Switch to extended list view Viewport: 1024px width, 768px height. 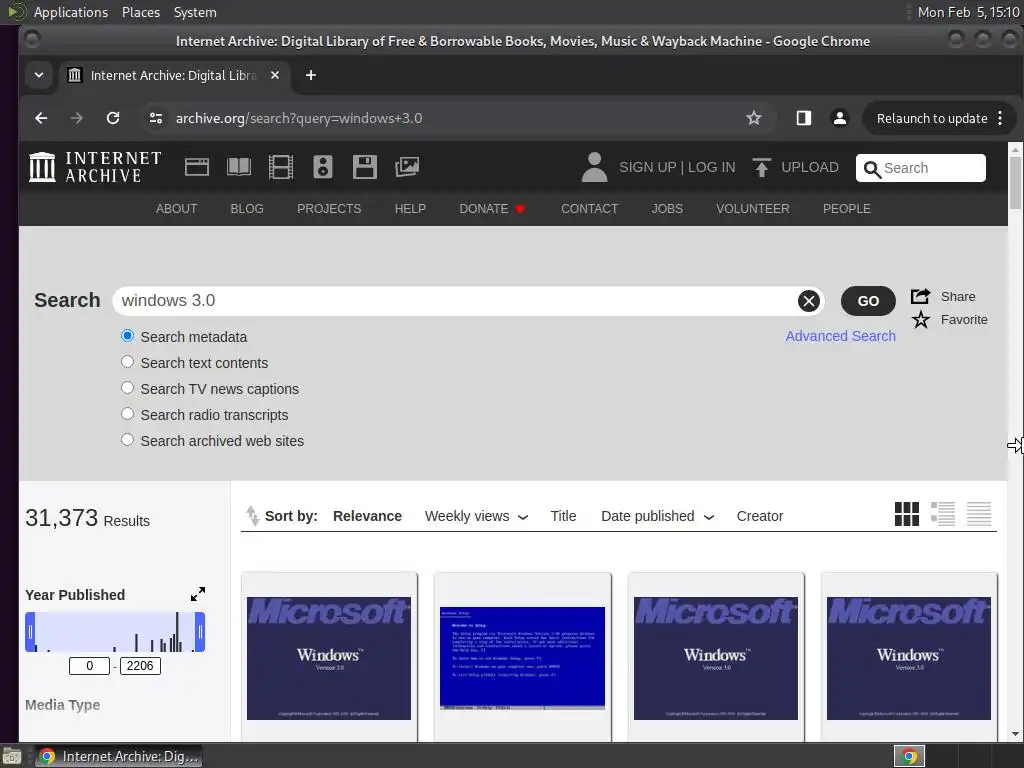pos(942,514)
